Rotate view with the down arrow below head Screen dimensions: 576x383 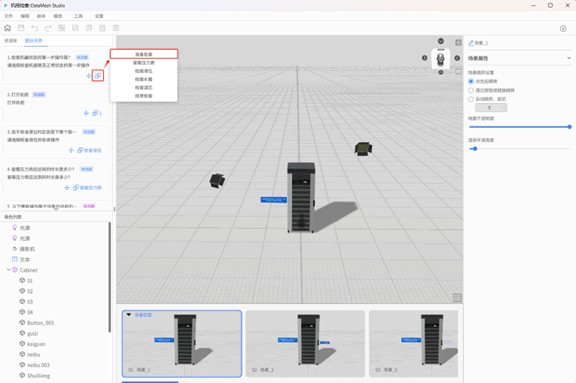(440, 72)
